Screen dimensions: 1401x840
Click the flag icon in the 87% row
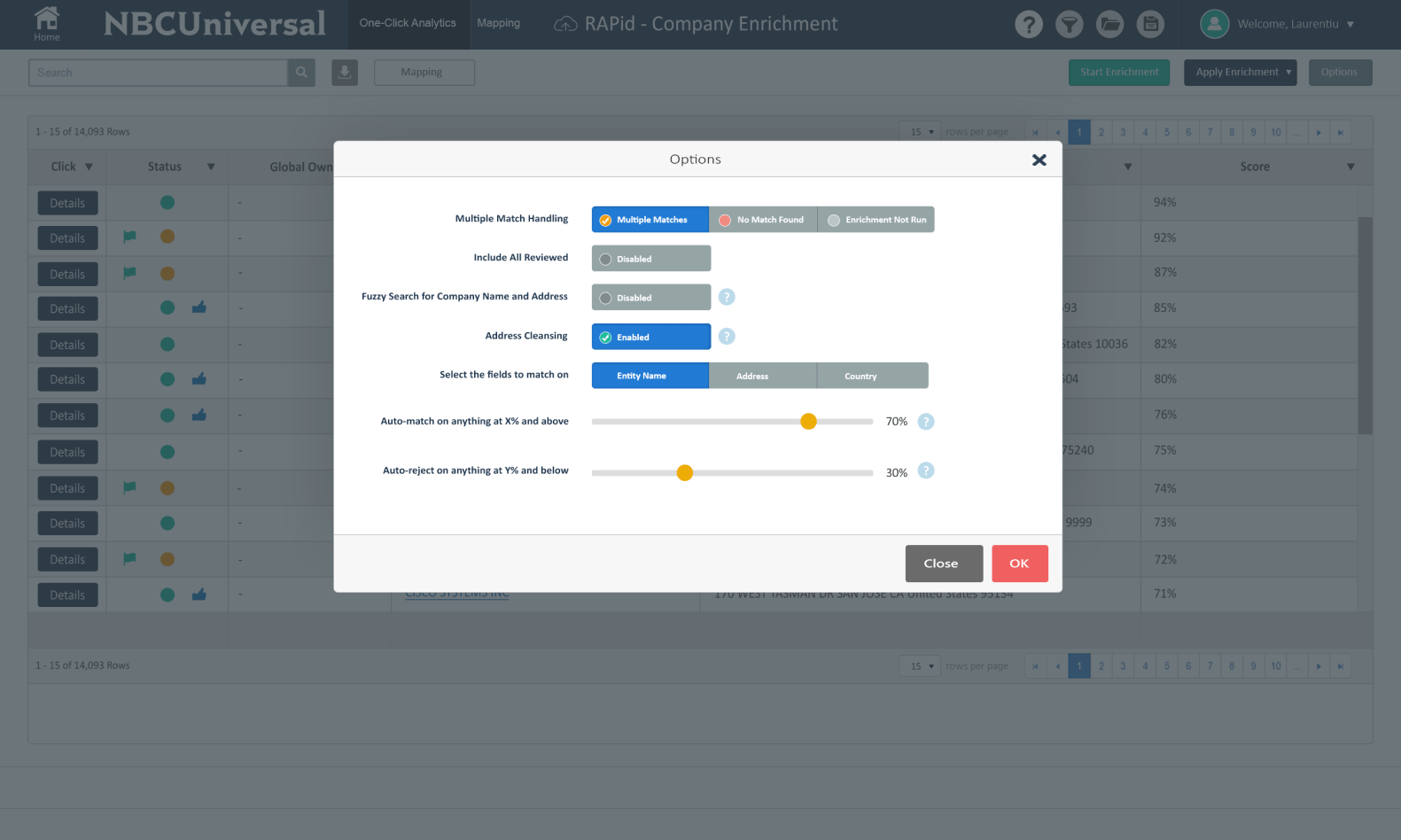point(129,273)
